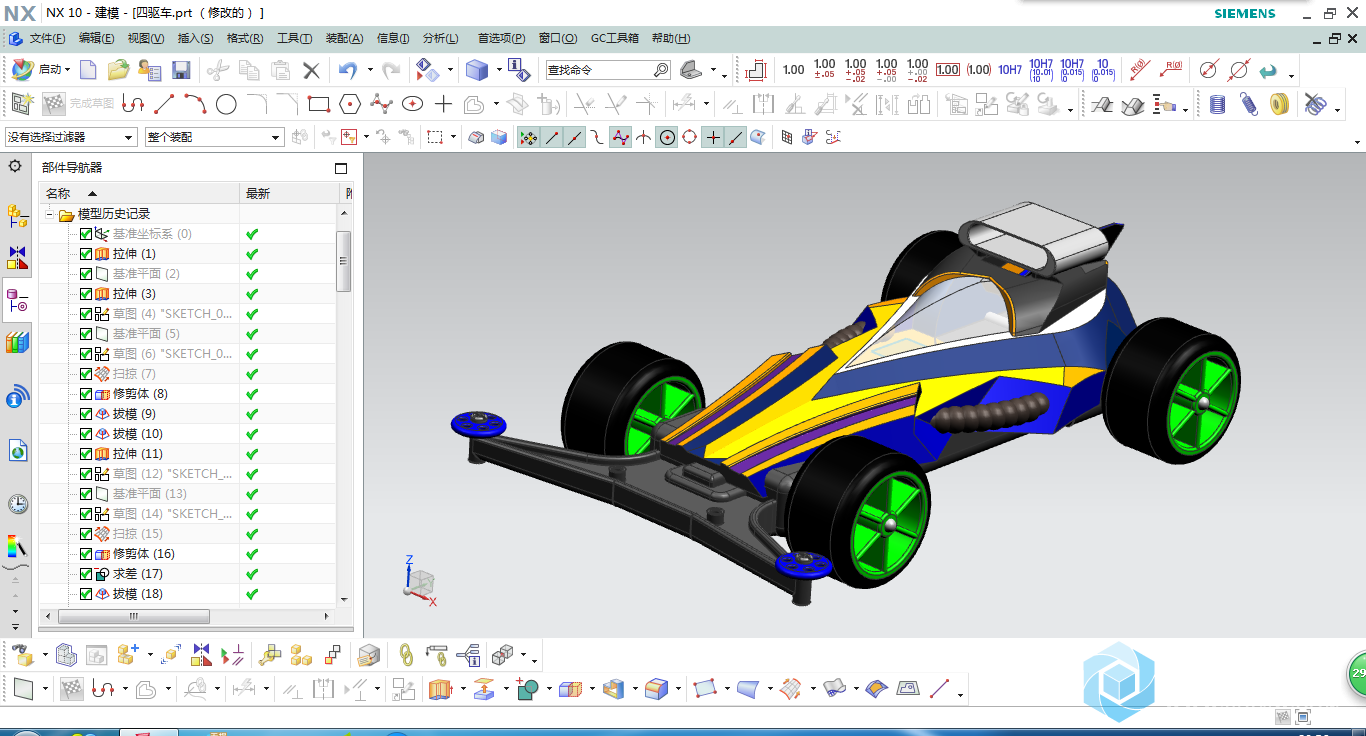Screen dimensions: 1366x736
Task: Open dropdown arrow beside the blue cube icon
Action: (499, 70)
